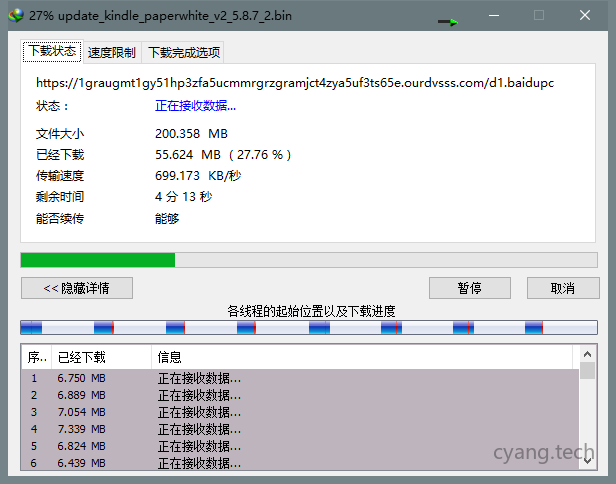Minimize the download window
The height and width of the screenshot is (484, 616).
click(x=494, y=15)
